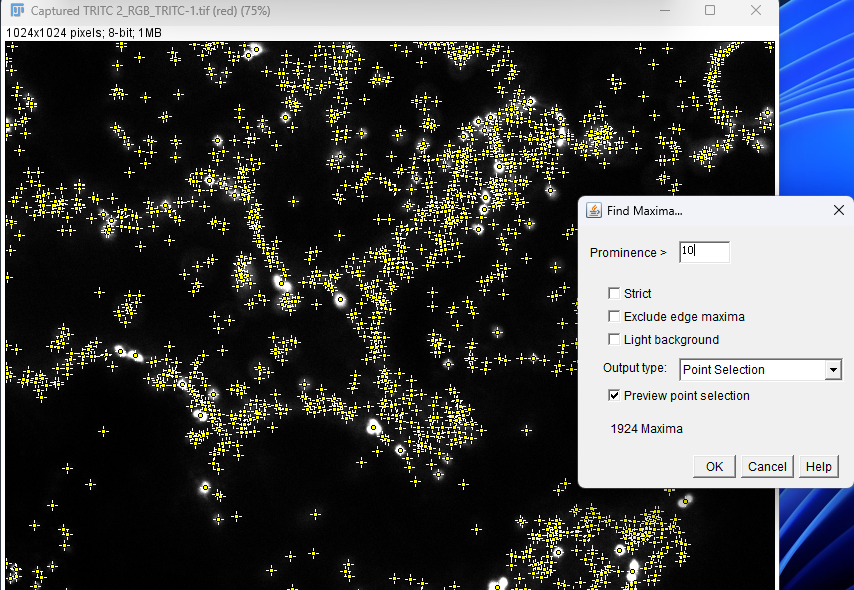Maximize the Captured TRITC image window

[x=710, y=10]
